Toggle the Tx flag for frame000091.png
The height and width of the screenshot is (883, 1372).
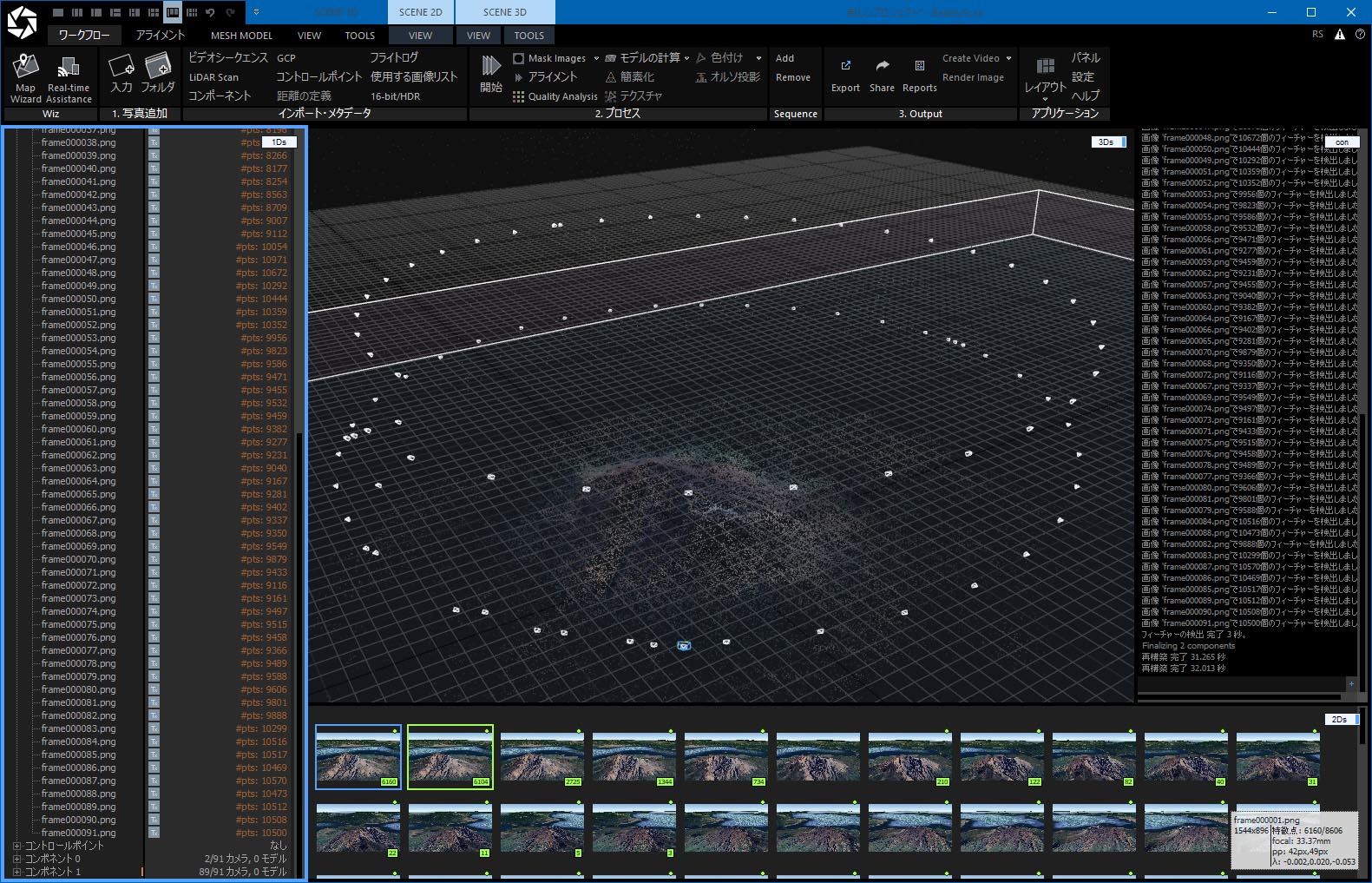coord(154,833)
